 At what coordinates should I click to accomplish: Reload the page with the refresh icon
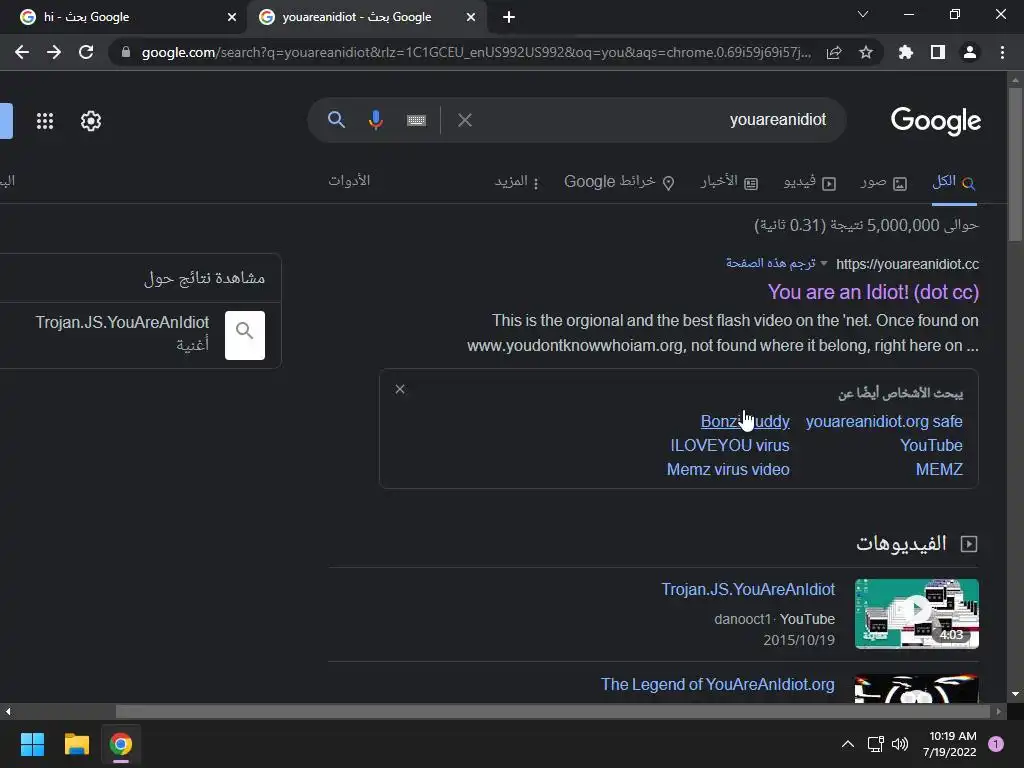click(x=86, y=52)
